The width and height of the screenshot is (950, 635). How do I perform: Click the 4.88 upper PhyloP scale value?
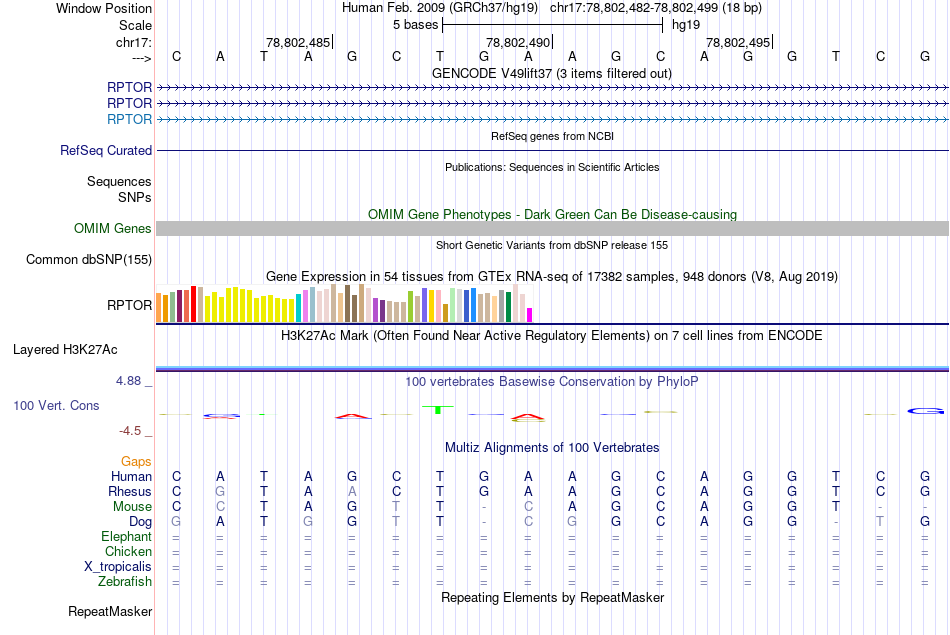point(128,381)
